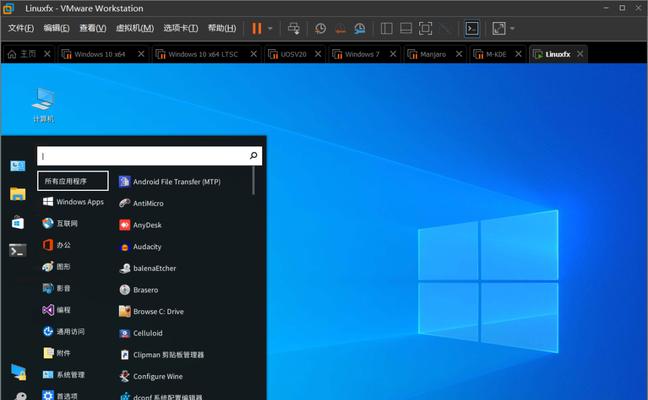Screen dimensions: 648x400
Task: Open the 图形 category
Action: 57,267
